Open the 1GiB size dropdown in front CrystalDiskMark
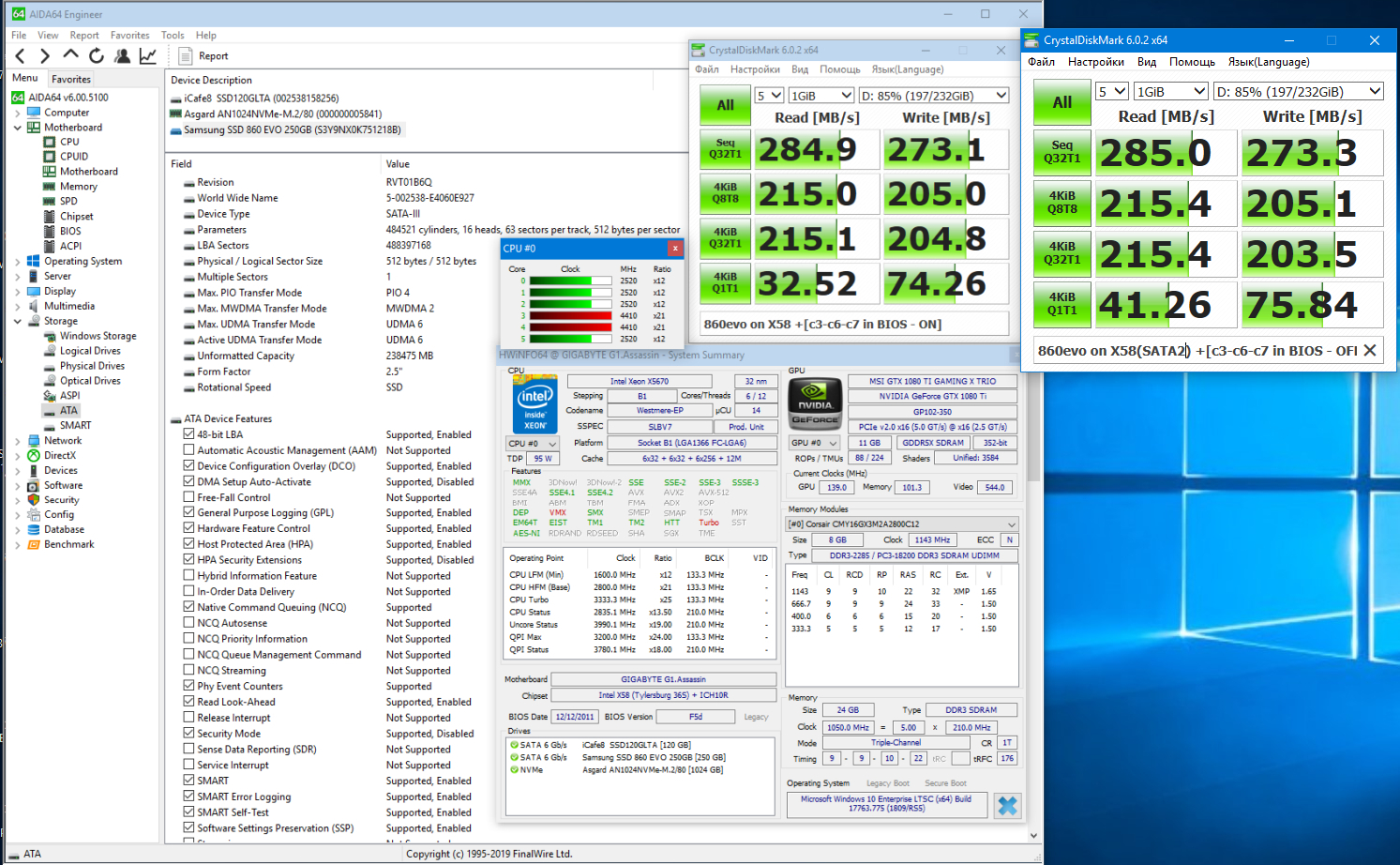 tap(1170, 92)
